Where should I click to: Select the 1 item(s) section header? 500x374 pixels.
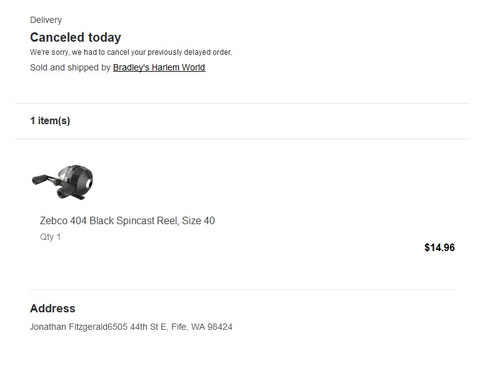tap(50, 121)
